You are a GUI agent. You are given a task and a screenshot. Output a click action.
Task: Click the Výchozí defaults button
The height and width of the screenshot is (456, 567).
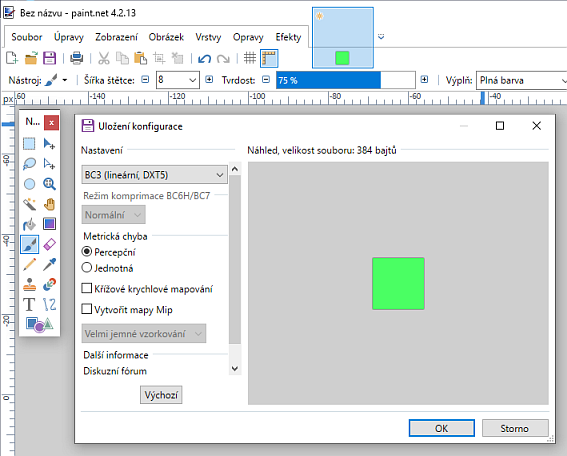coord(161,395)
